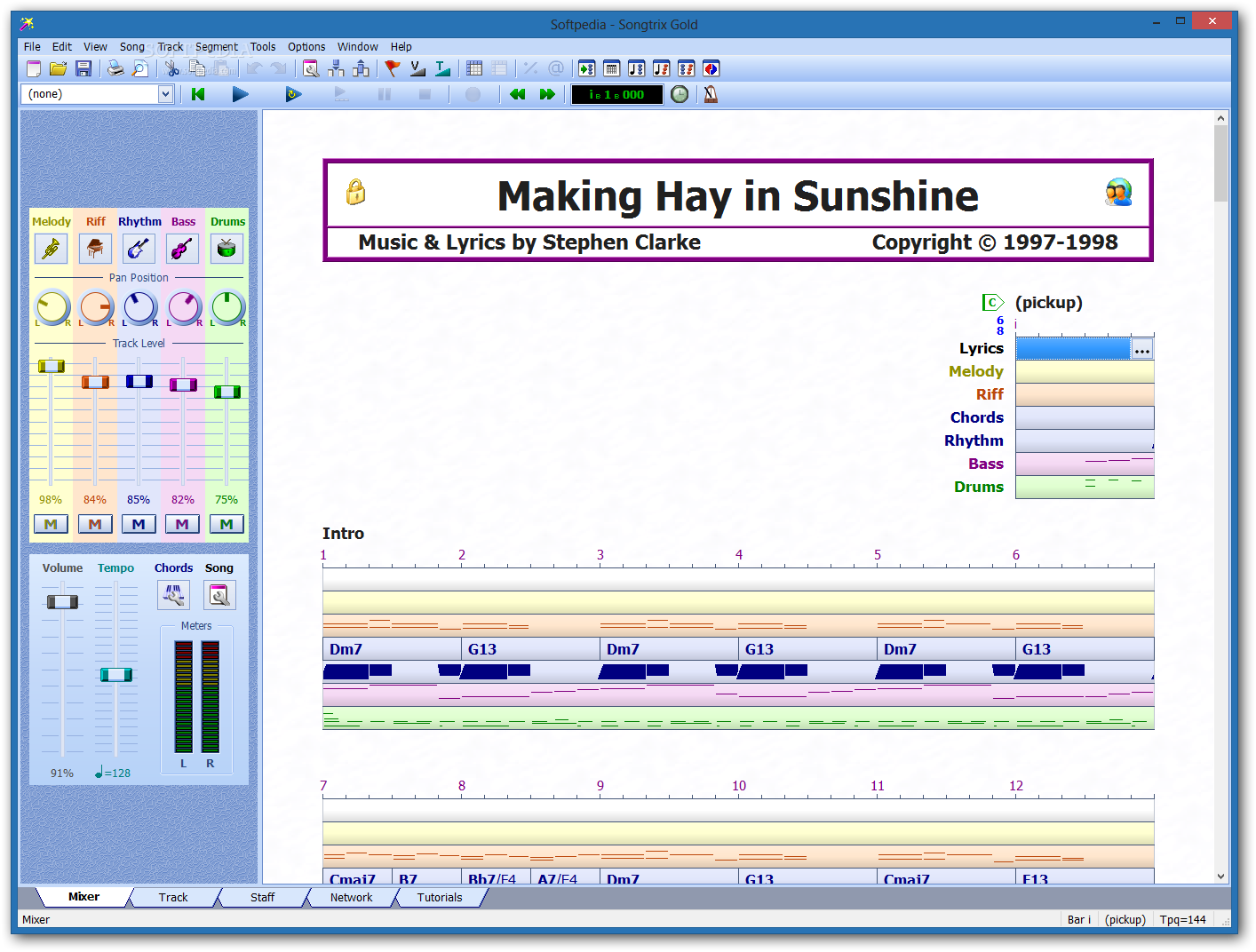
Task: Open the File menu
Action: 32,47
